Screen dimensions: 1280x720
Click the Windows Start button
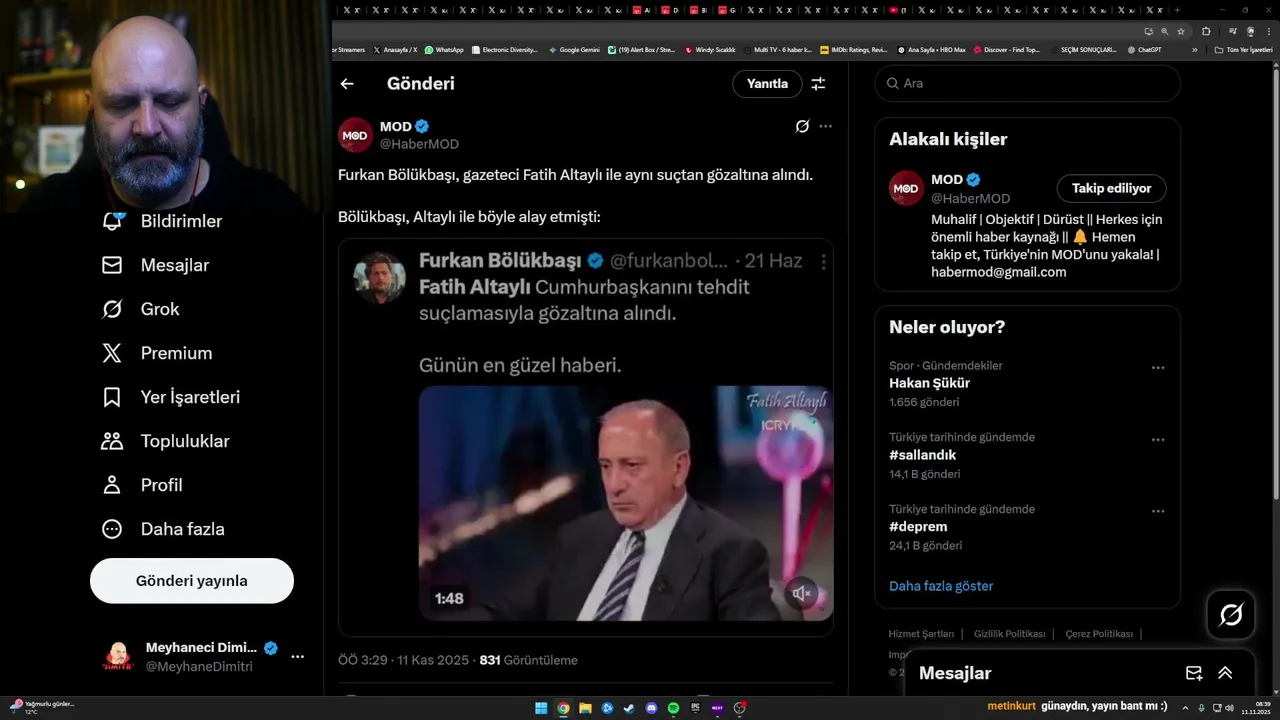(541, 708)
